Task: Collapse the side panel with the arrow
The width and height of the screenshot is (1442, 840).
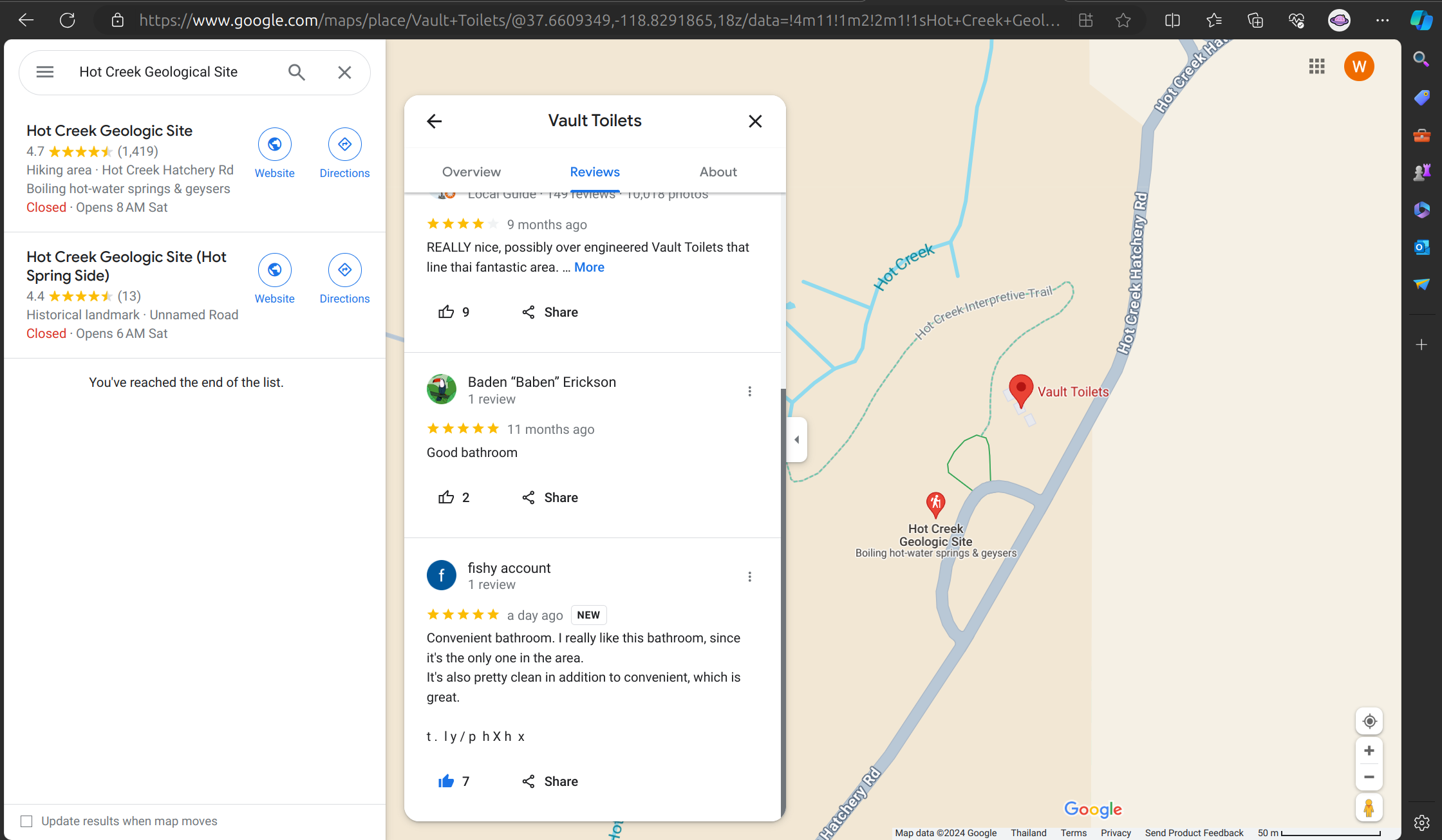Action: coord(797,440)
